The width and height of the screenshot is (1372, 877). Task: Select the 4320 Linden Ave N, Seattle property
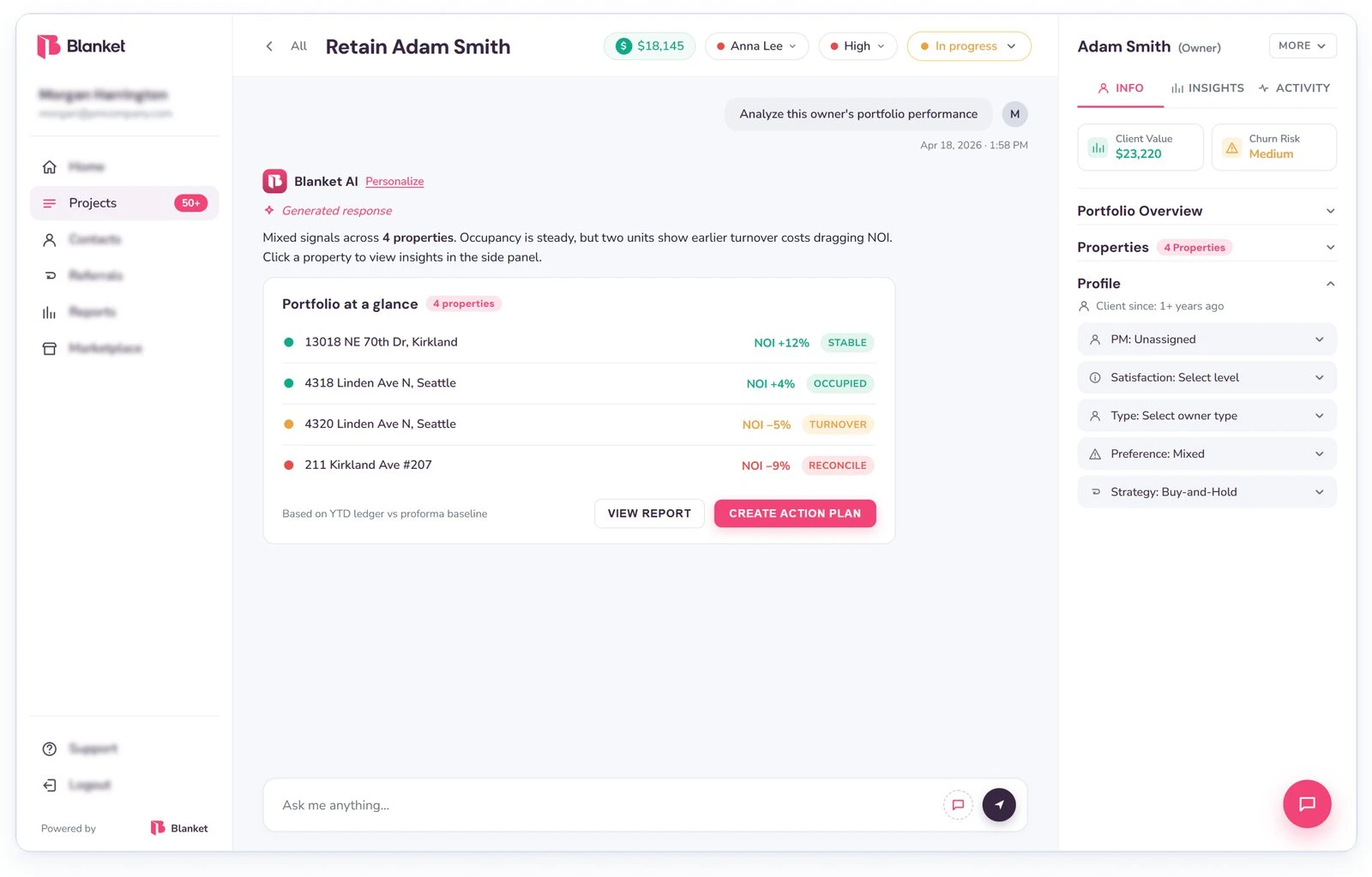[x=579, y=424]
